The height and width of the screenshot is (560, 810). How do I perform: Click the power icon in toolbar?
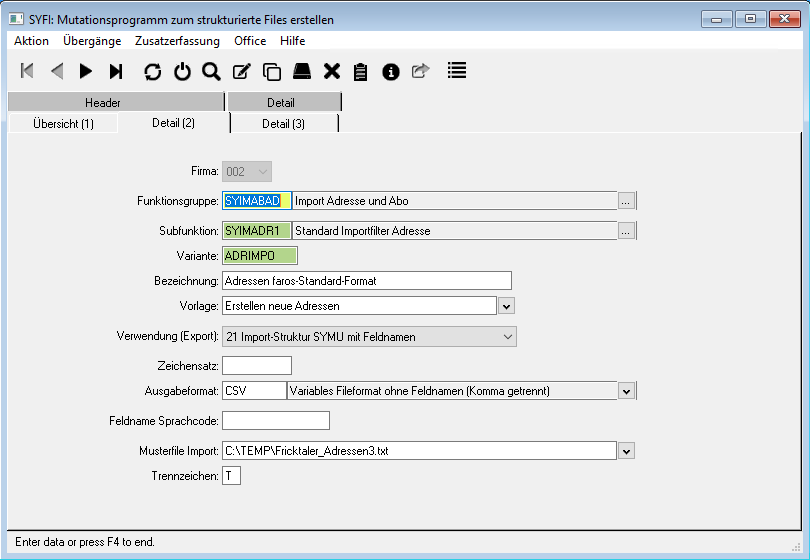pos(181,71)
